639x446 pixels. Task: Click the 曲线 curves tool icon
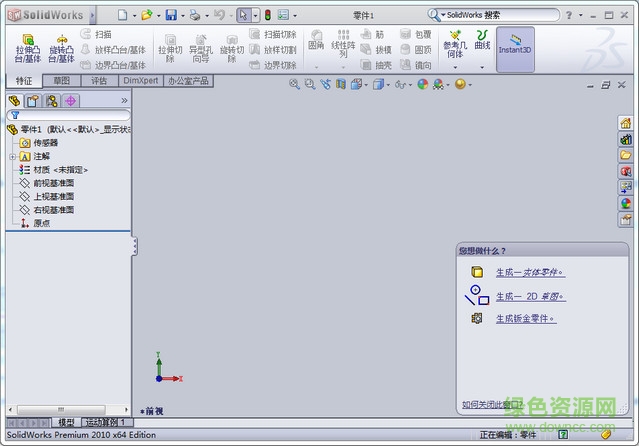[482, 40]
